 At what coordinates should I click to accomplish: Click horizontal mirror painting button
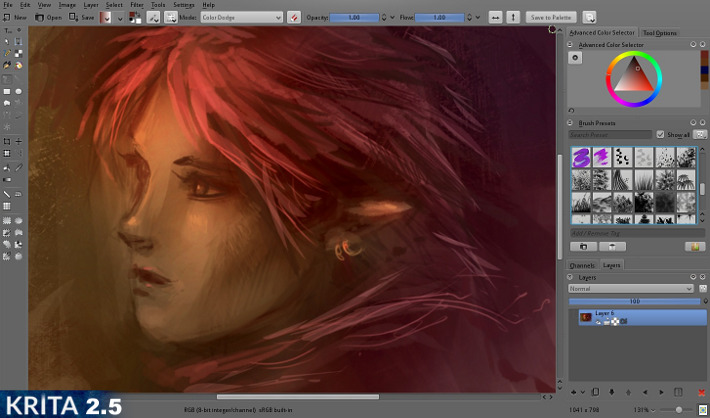point(493,17)
